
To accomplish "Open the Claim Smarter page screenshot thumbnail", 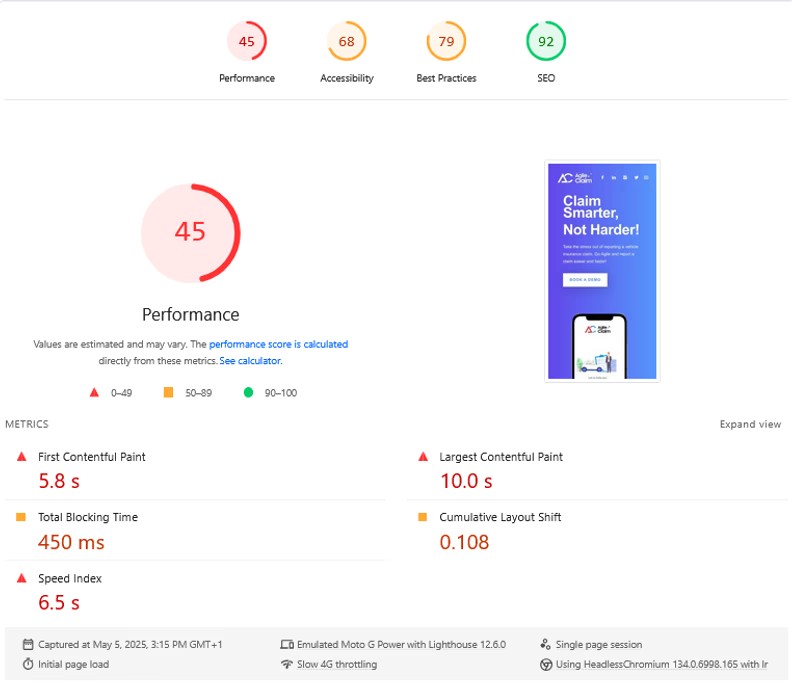I will [x=602, y=271].
